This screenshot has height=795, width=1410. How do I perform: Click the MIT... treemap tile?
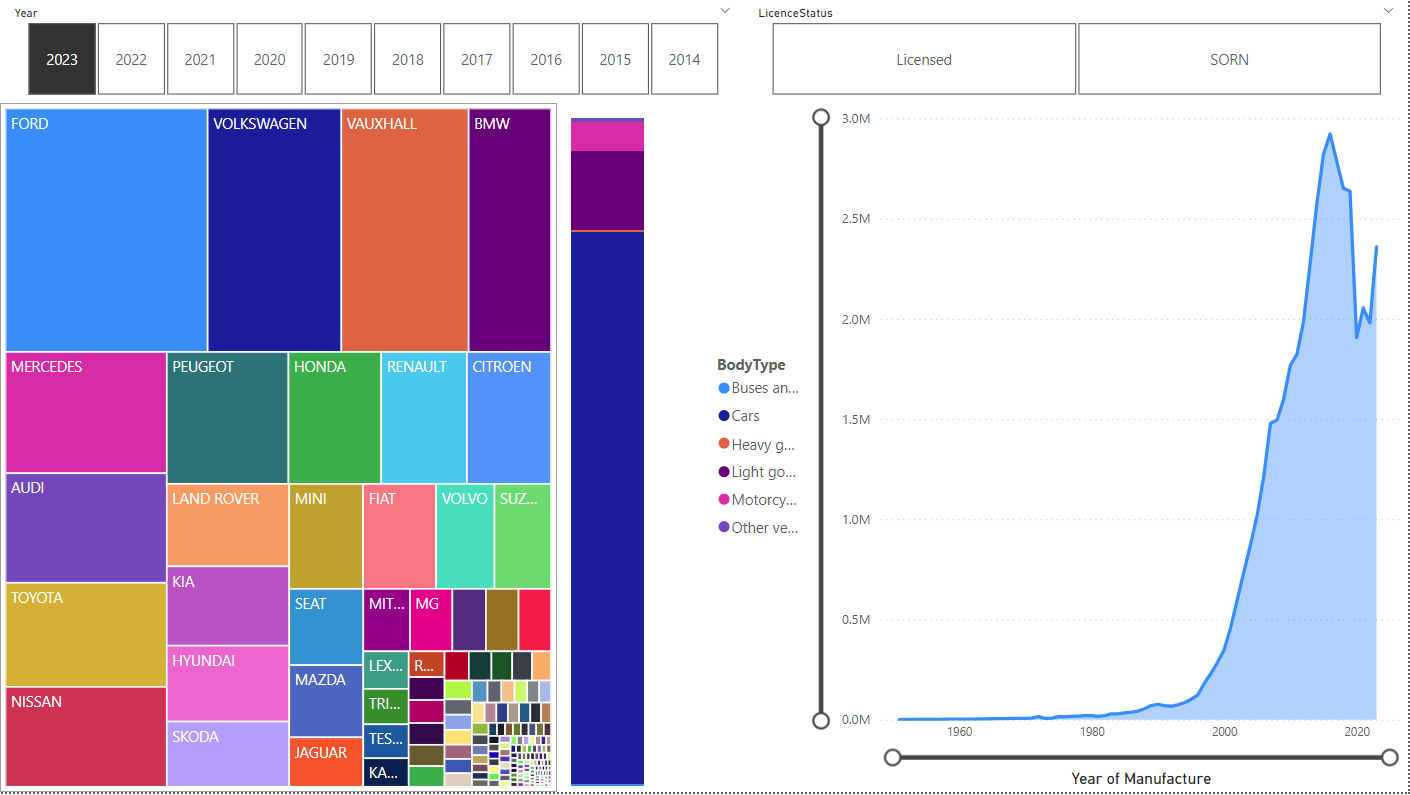(x=386, y=620)
